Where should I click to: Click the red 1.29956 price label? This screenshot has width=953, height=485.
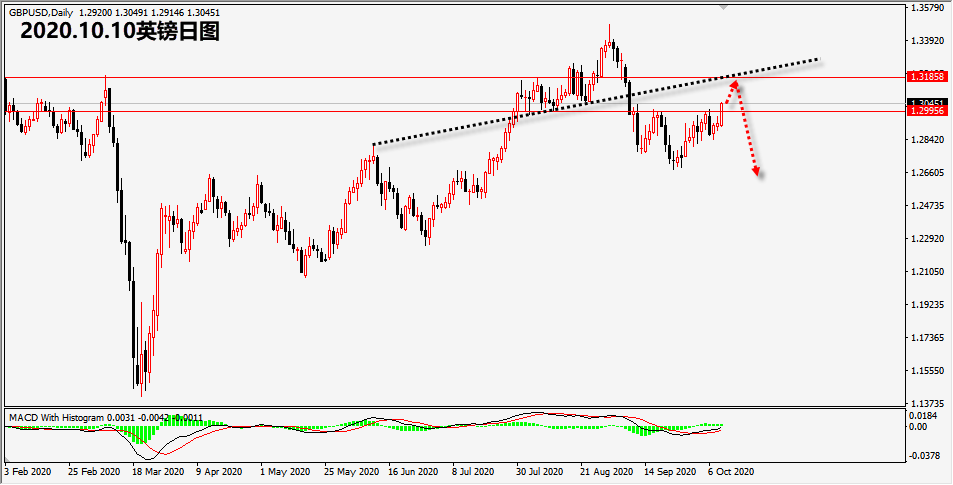tap(927, 111)
